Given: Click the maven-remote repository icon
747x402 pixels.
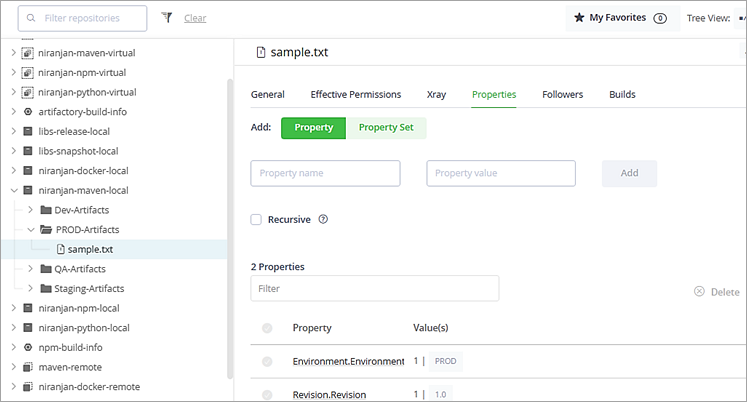Looking at the screenshot, I should click(28, 367).
